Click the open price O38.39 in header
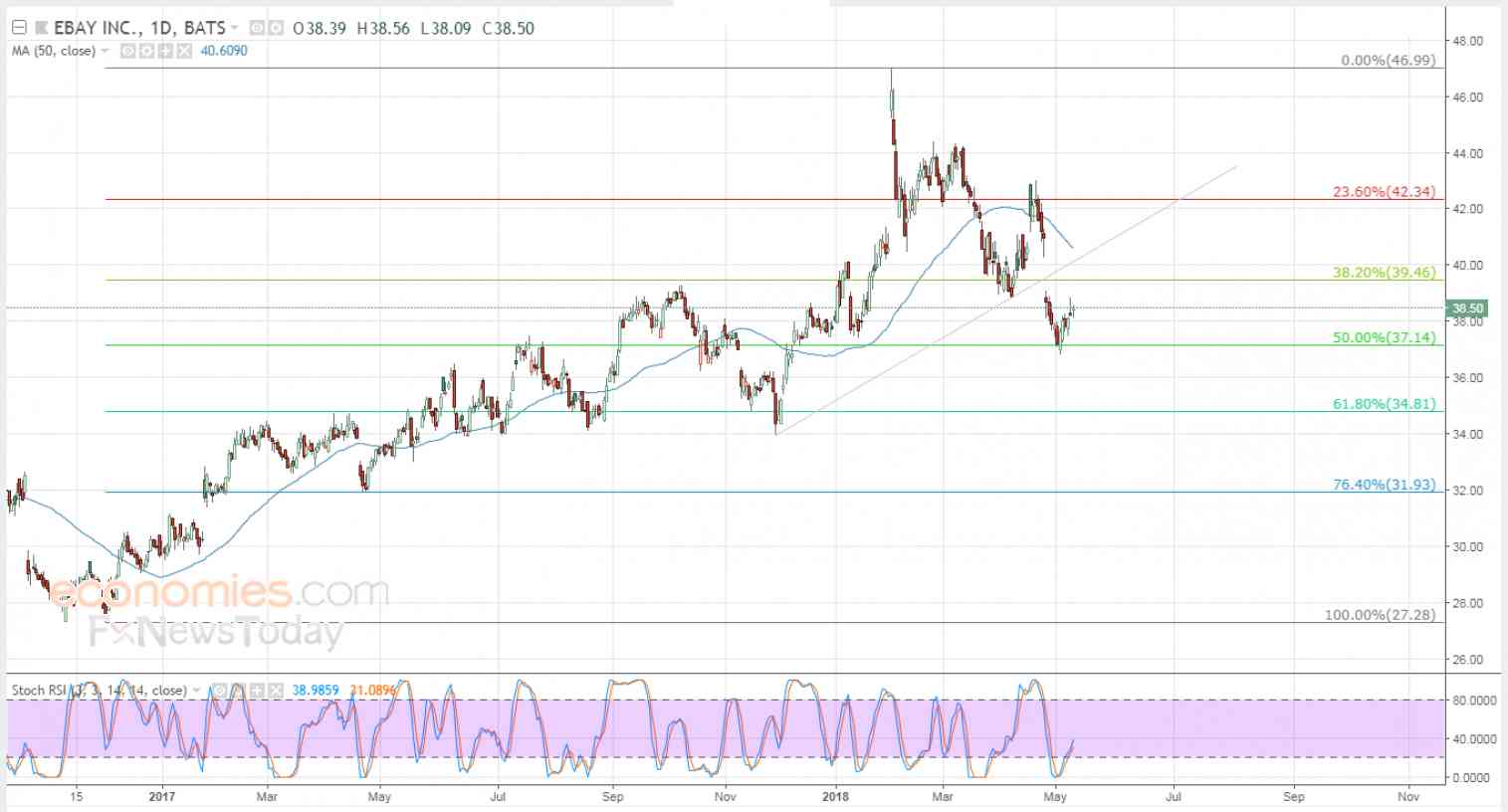Image resolution: width=1508 pixels, height=812 pixels. pos(320,28)
